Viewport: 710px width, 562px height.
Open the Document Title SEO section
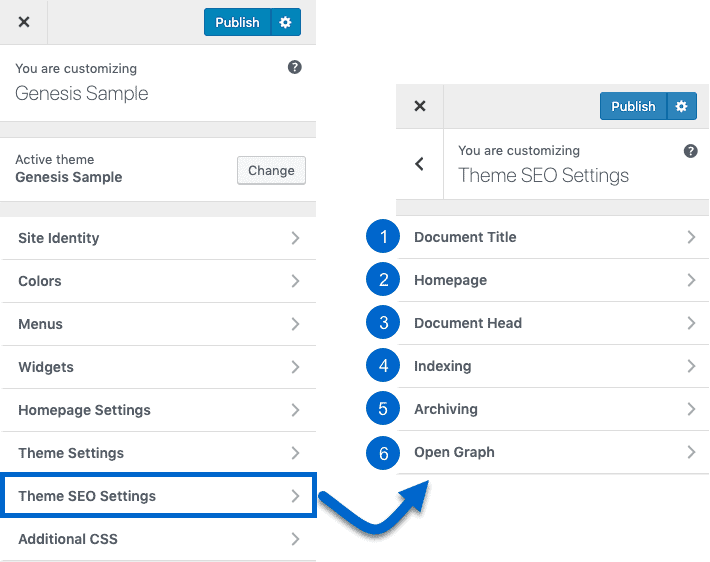coord(553,237)
